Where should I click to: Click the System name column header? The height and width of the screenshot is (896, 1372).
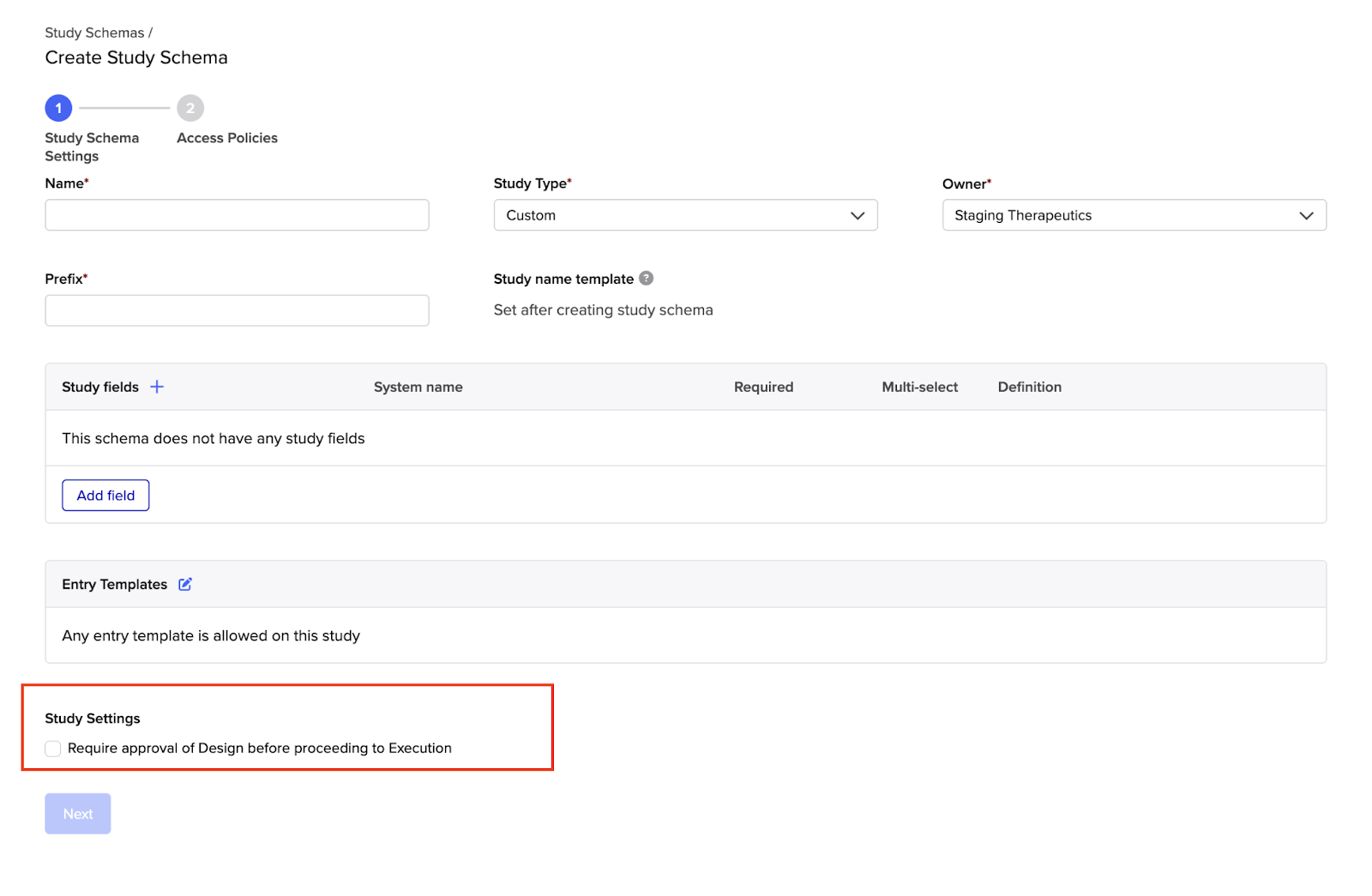[418, 387]
